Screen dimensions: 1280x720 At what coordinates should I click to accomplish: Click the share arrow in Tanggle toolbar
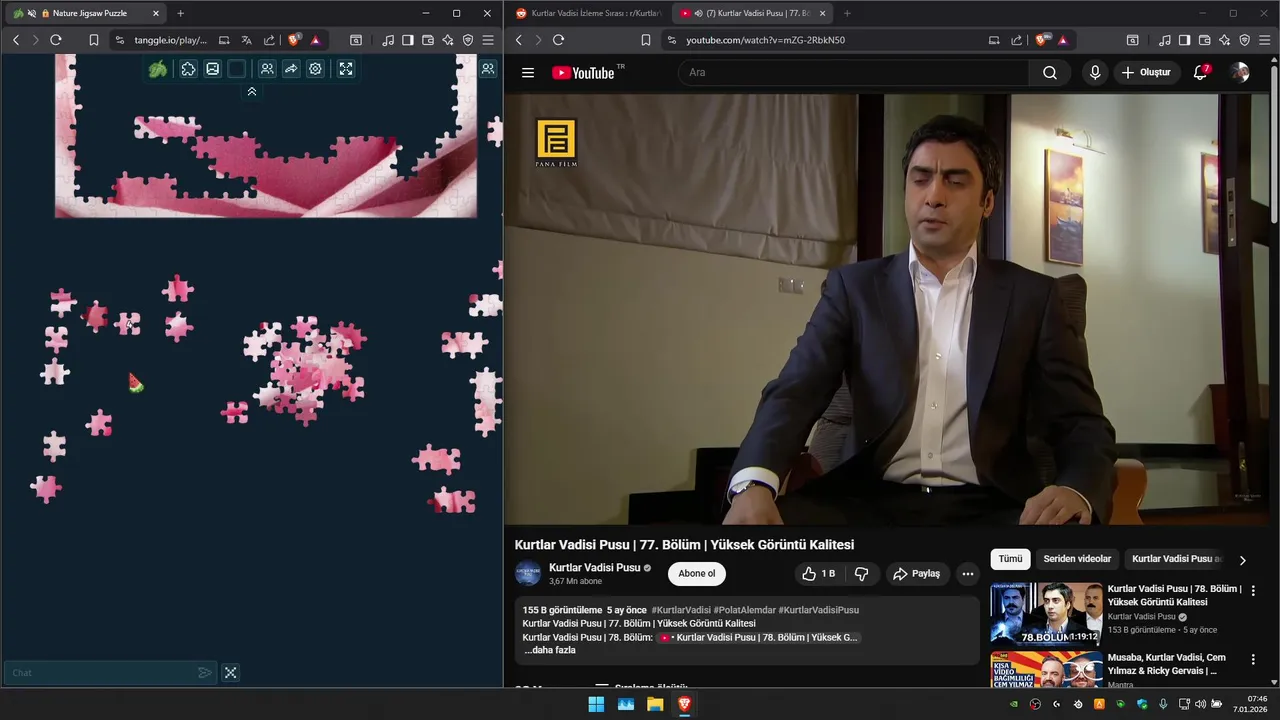click(x=291, y=69)
